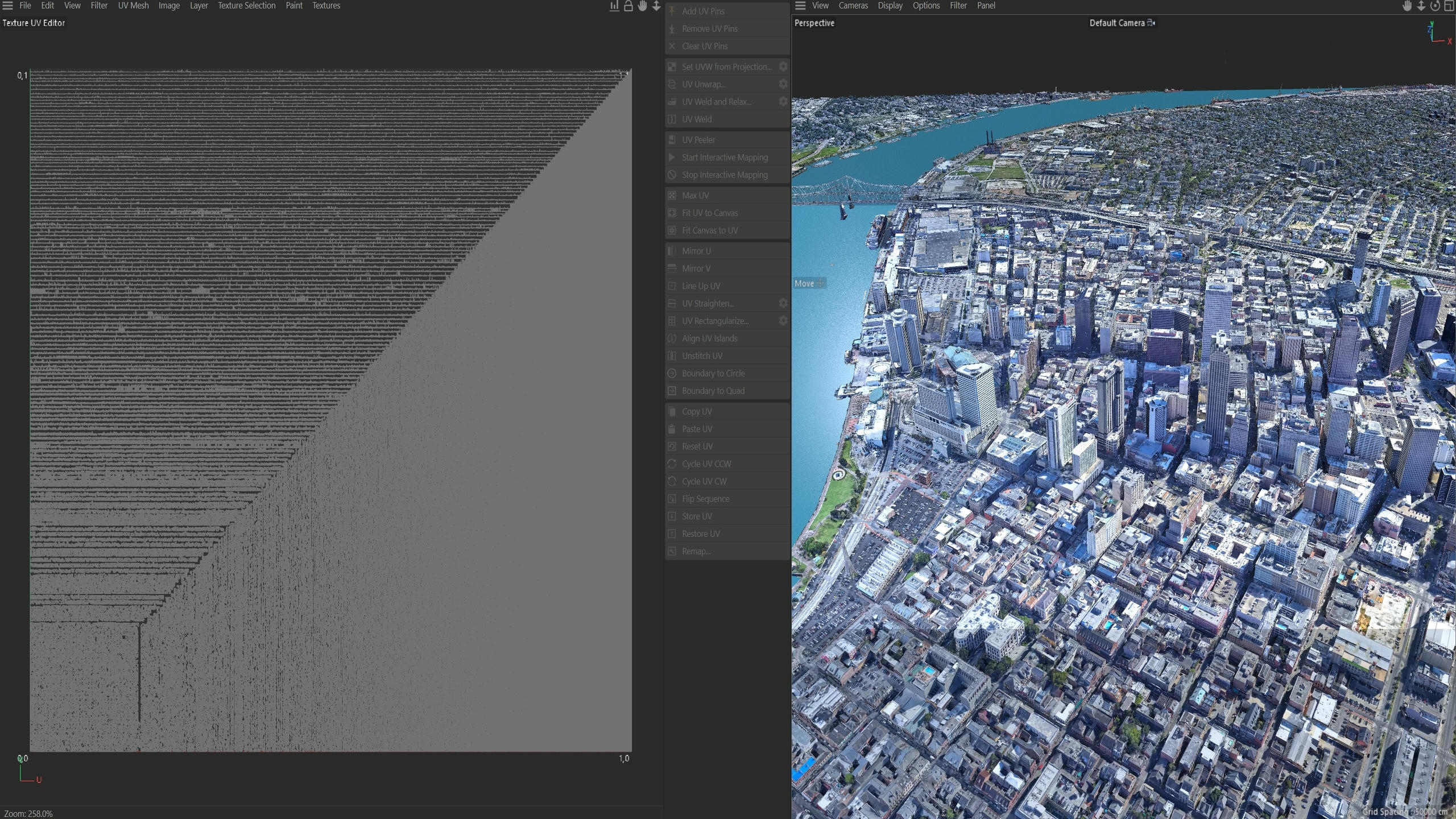Click the histogram icon in UV editor header
The height and width of the screenshot is (819, 1456).
614,6
